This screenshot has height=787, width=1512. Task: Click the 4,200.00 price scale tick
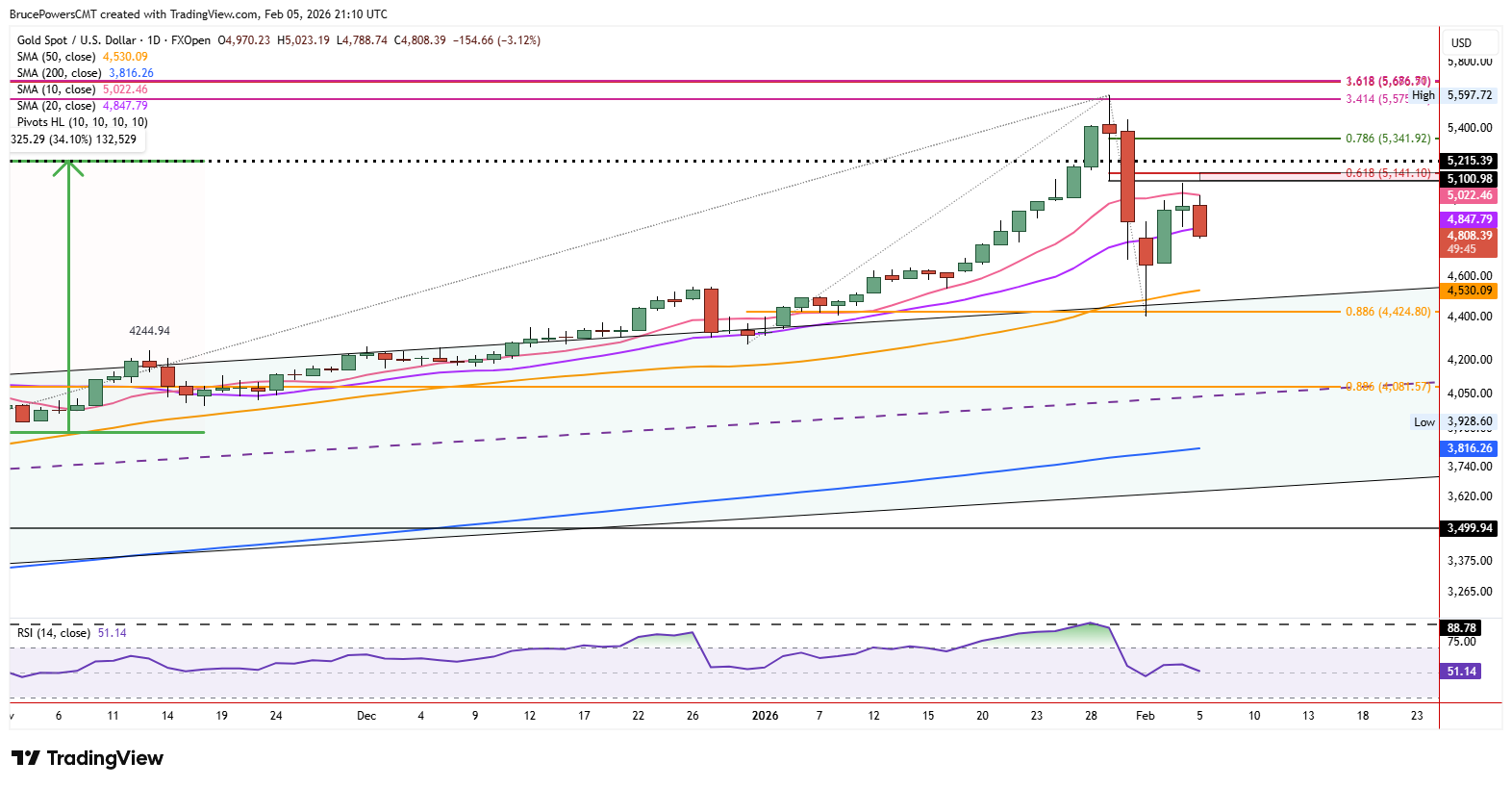[1470, 360]
